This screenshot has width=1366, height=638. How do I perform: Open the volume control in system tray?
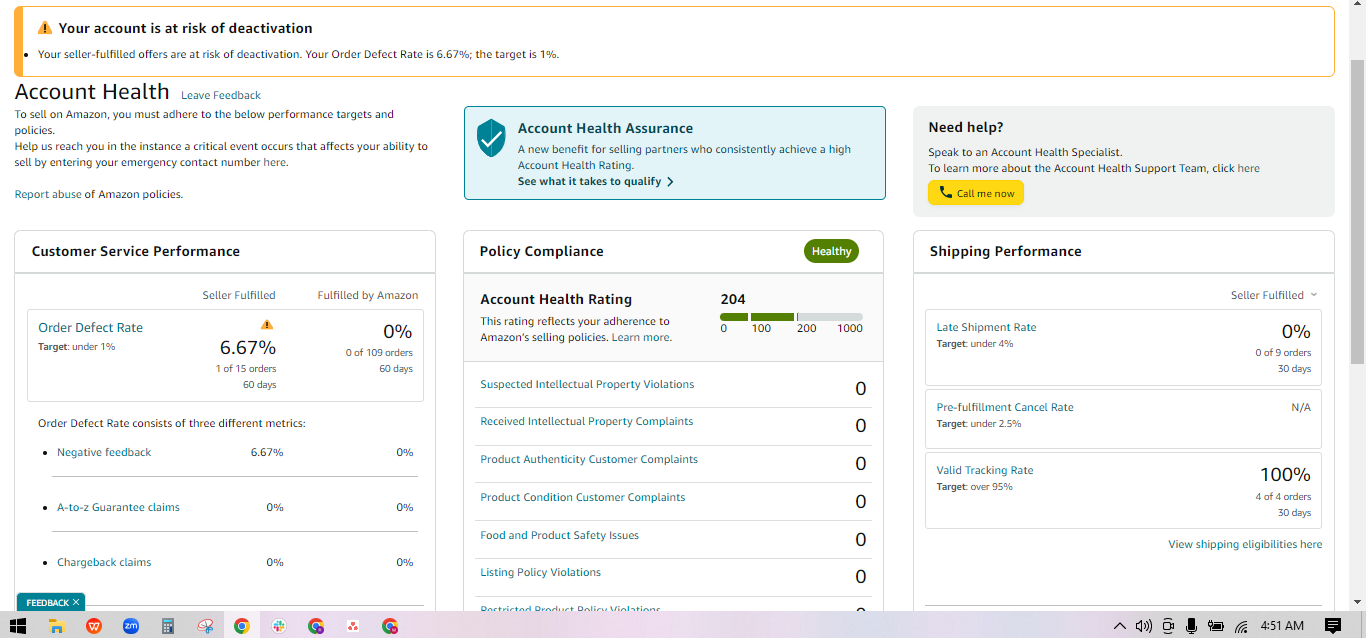tap(1144, 626)
